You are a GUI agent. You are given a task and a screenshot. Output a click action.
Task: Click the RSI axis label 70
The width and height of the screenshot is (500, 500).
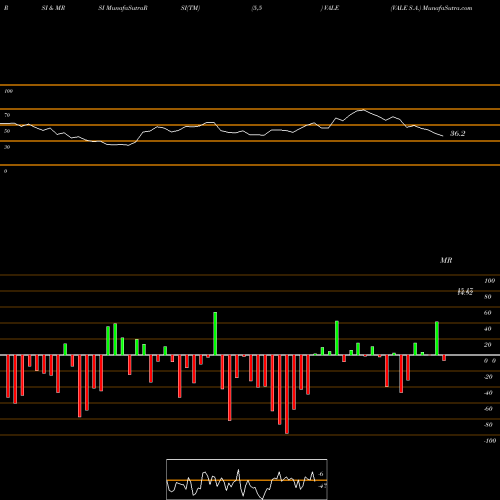click(7, 115)
